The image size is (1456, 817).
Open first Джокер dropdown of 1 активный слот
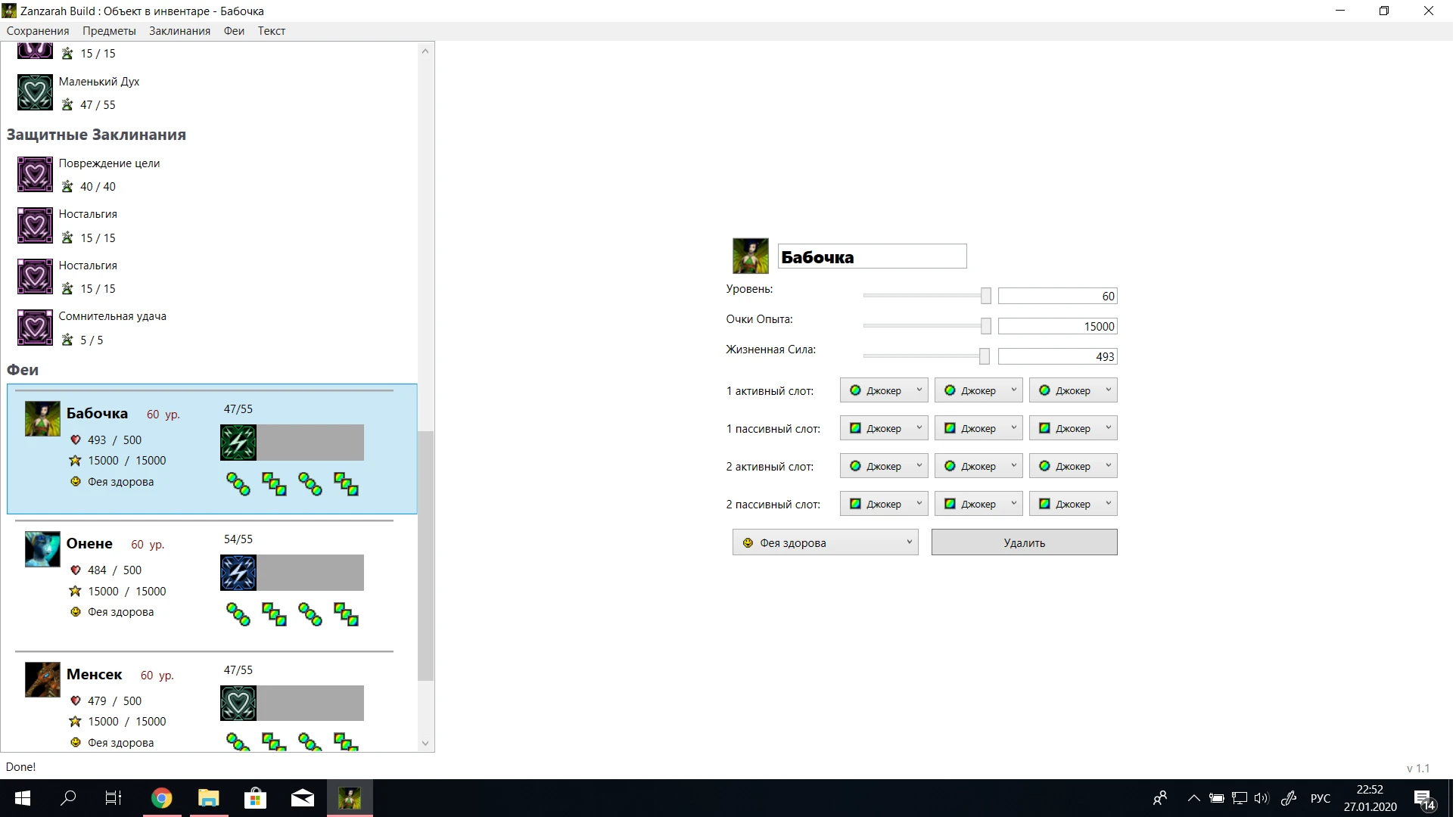pos(883,390)
